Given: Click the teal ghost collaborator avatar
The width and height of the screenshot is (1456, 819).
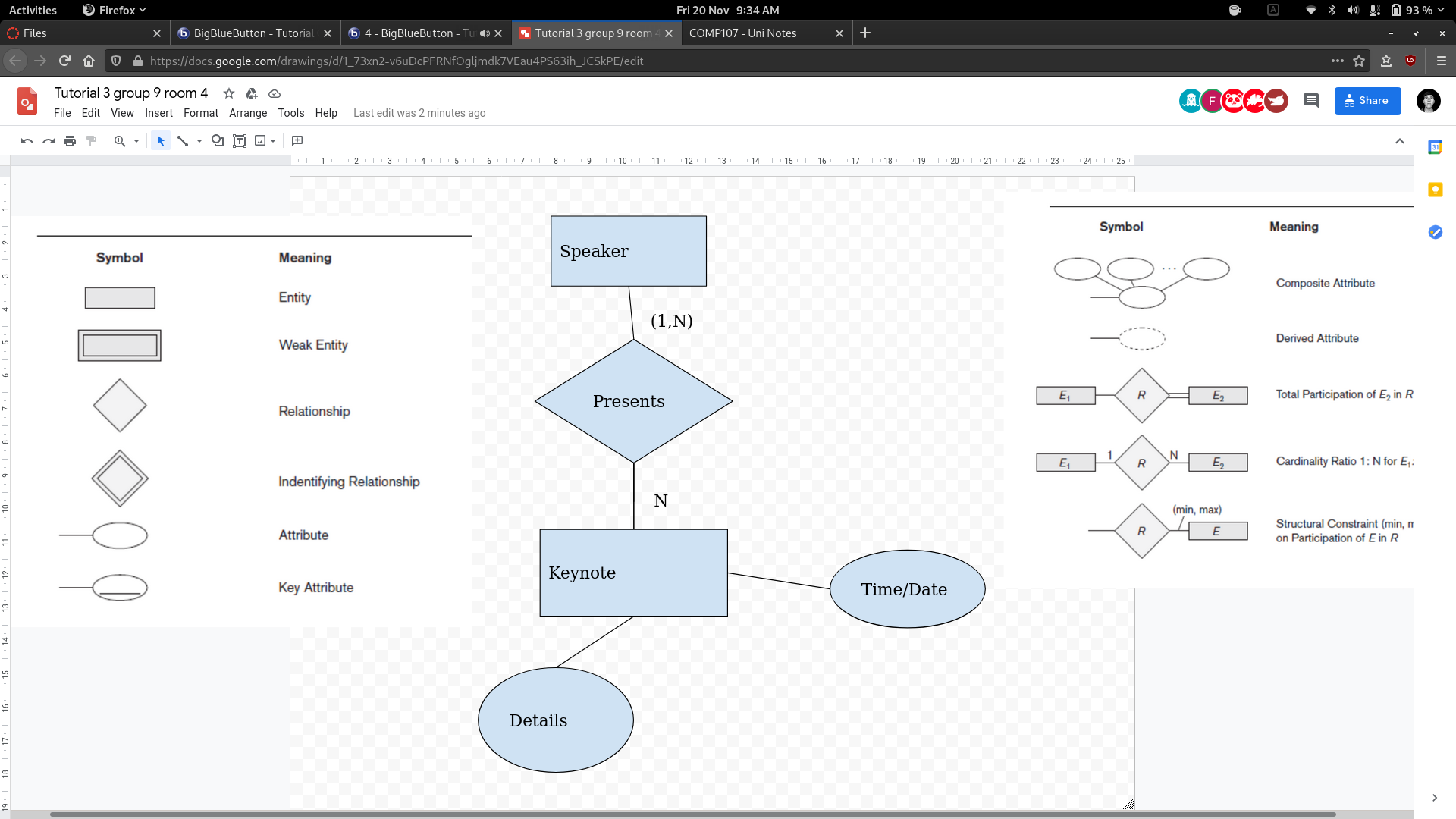Looking at the screenshot, I should 1191,101.
